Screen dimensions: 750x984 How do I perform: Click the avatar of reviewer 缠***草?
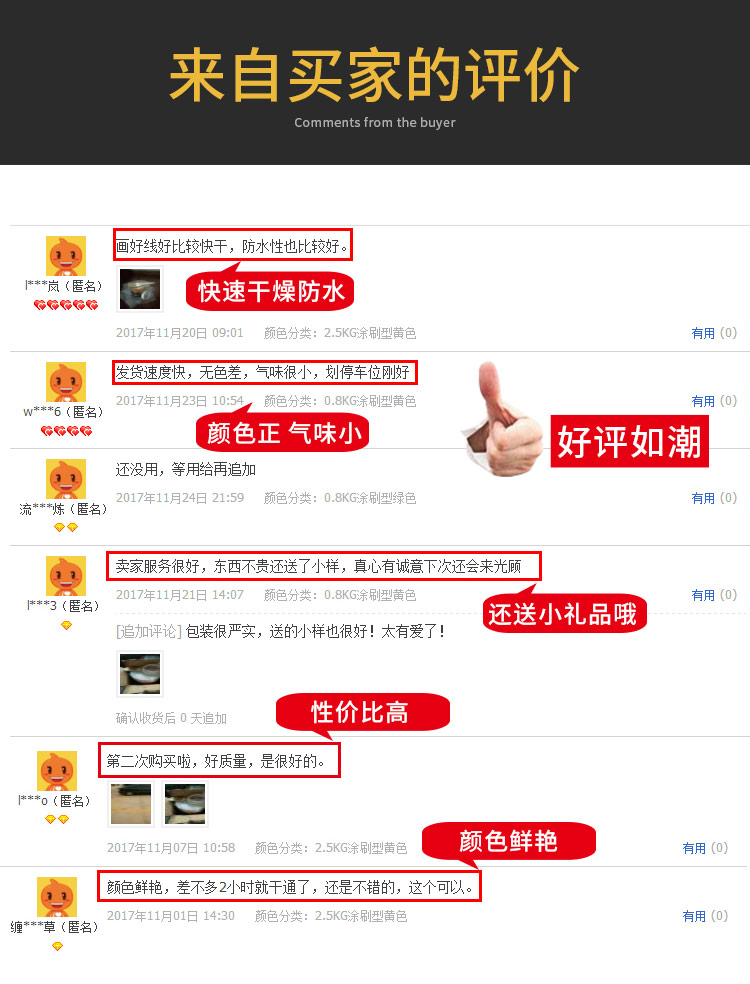pos(57,897)
